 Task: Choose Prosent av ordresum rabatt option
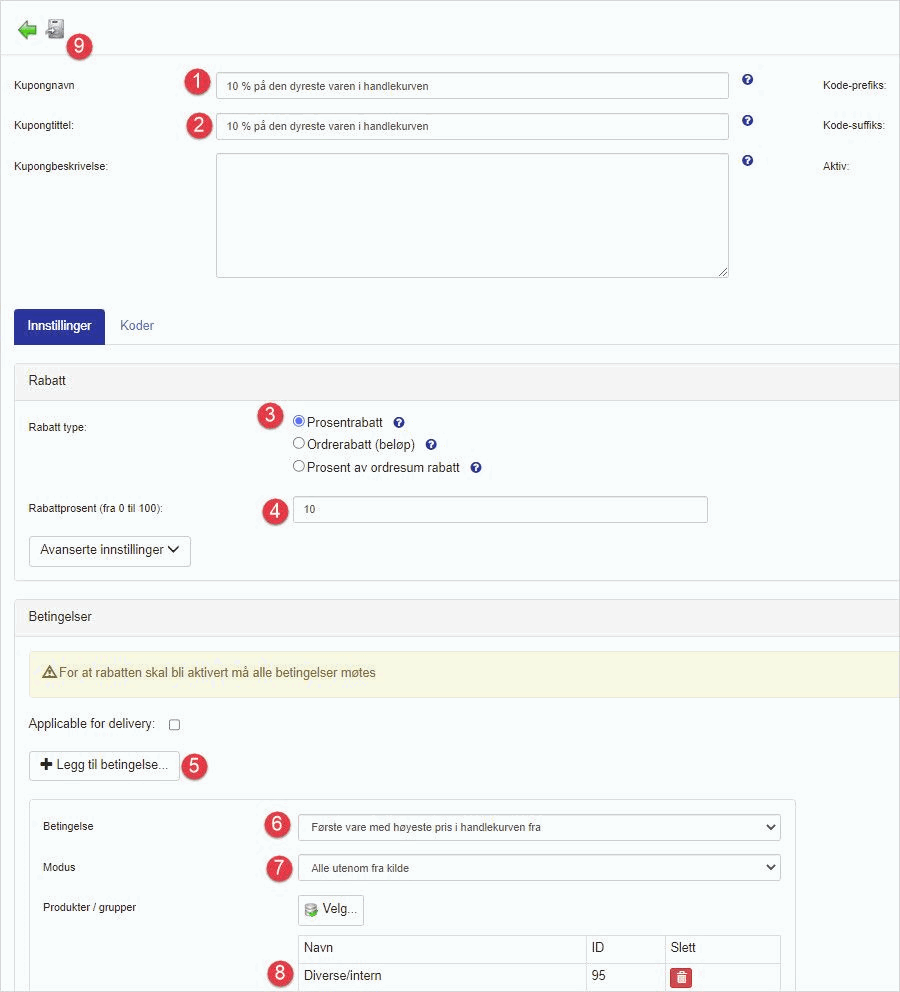pos(299,466)
